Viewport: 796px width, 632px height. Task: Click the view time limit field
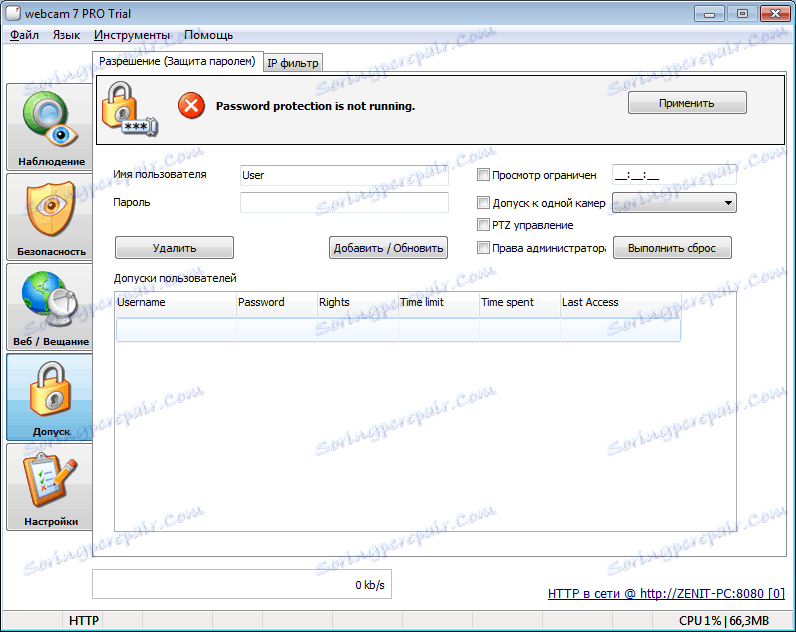[x=674, y=175]
